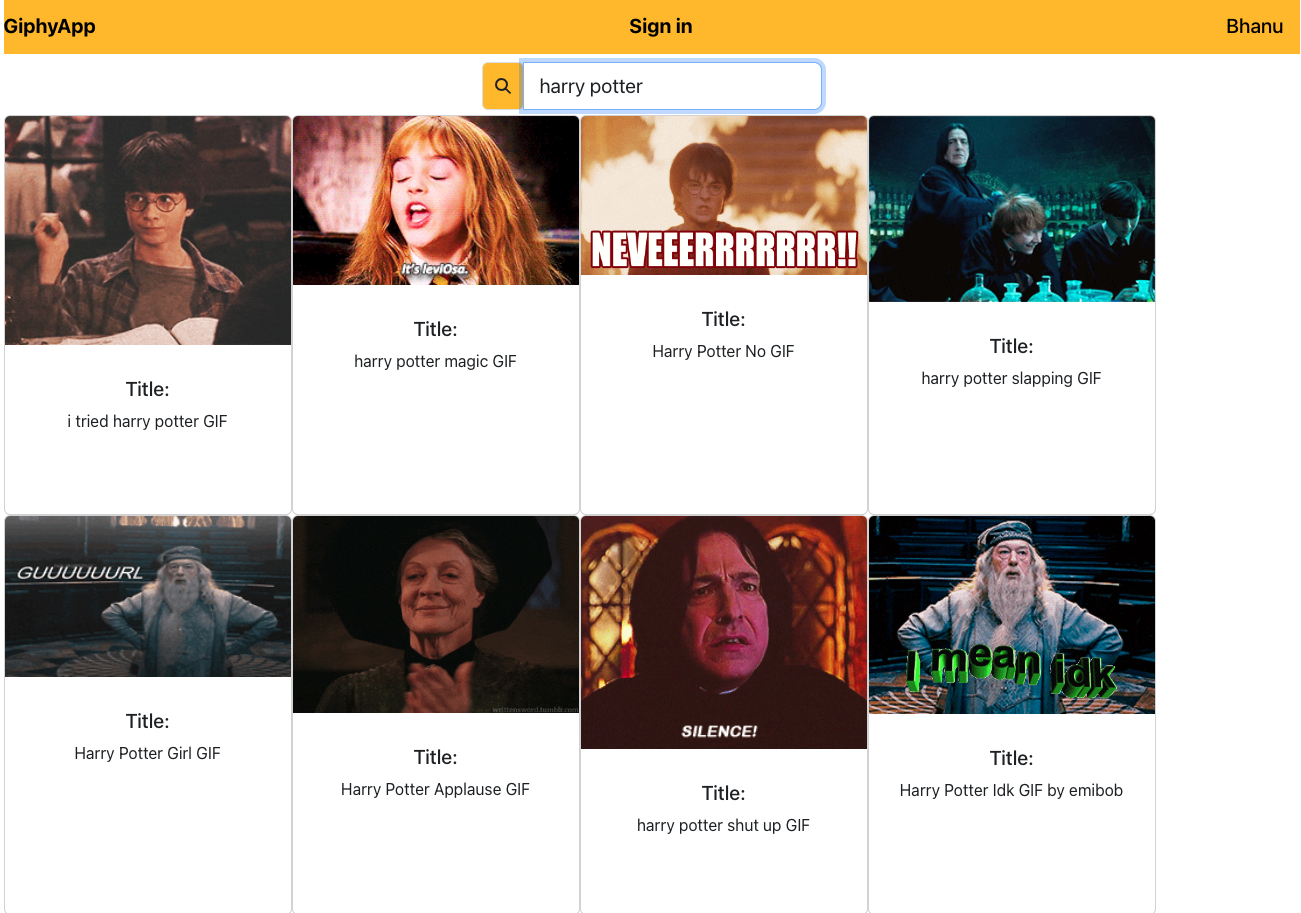Screen dimensions: 1301x913
Task: Click the Sign in link
Action: (660, 27)
